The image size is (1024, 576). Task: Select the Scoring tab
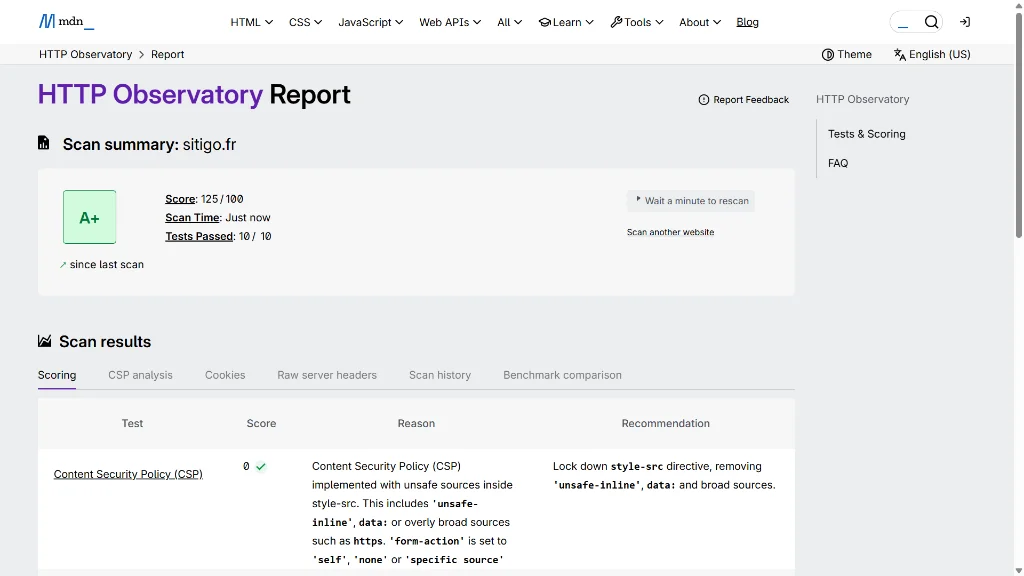pyautogui.click(x=57, y=375)
